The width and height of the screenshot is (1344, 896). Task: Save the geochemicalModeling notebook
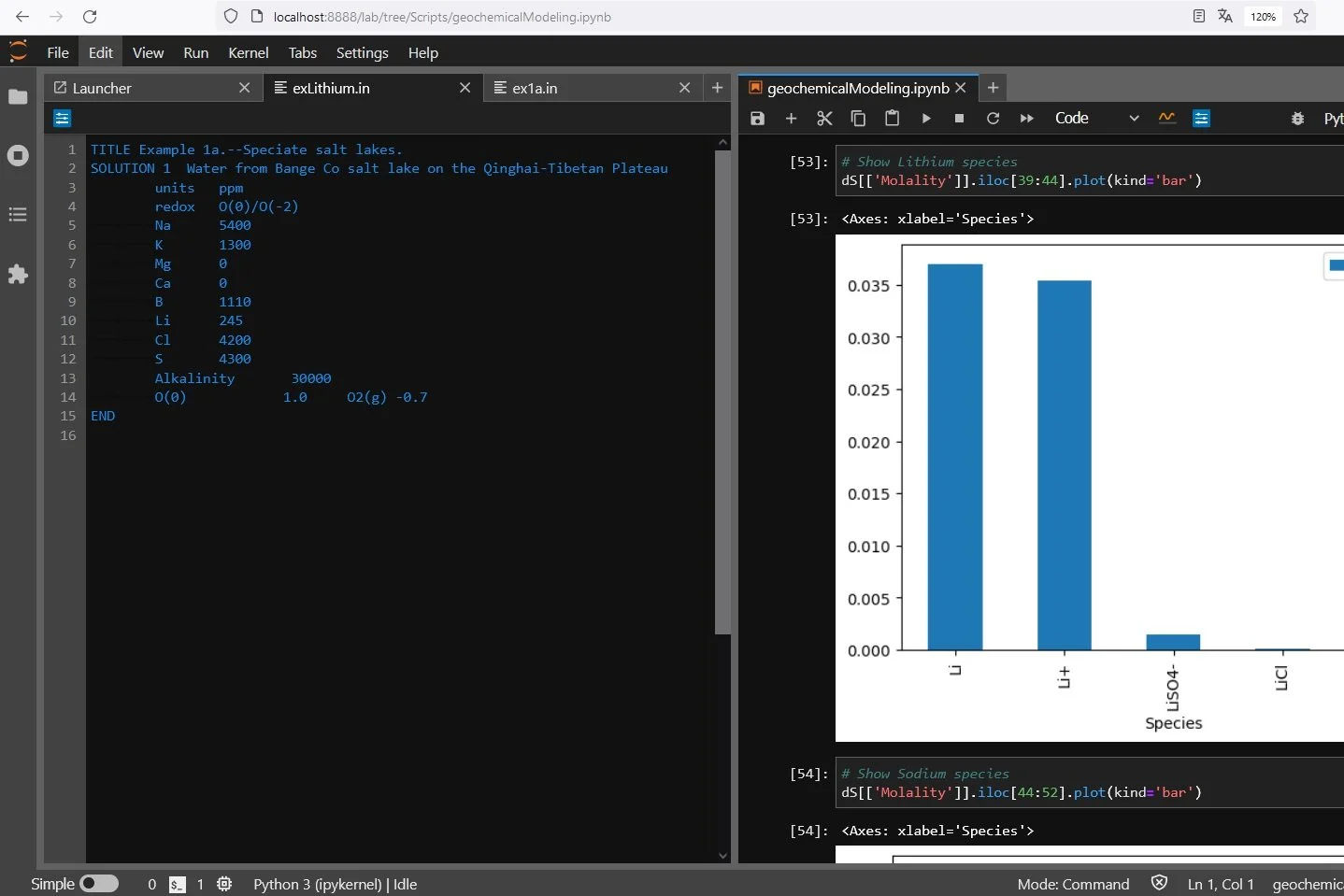(757, 119)
